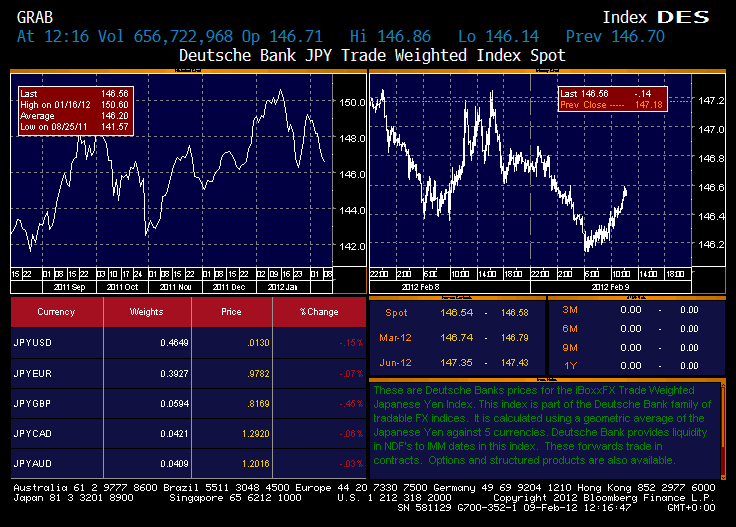Click the JPYGBP price .8169
The height and width of the screenshot is (527, 736).
coord(258,404)
